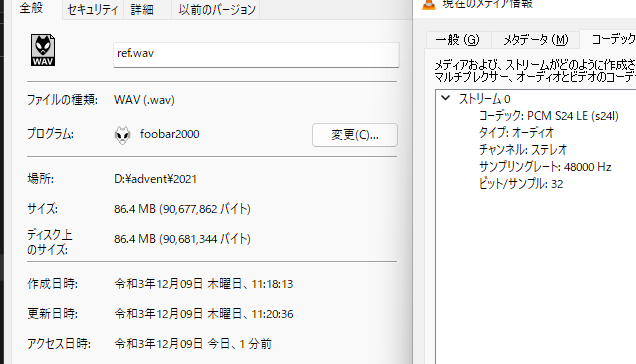Click the WAV file type icon
Screen dimensions: 636x364
pyautogui.click(x=43, y=50)
